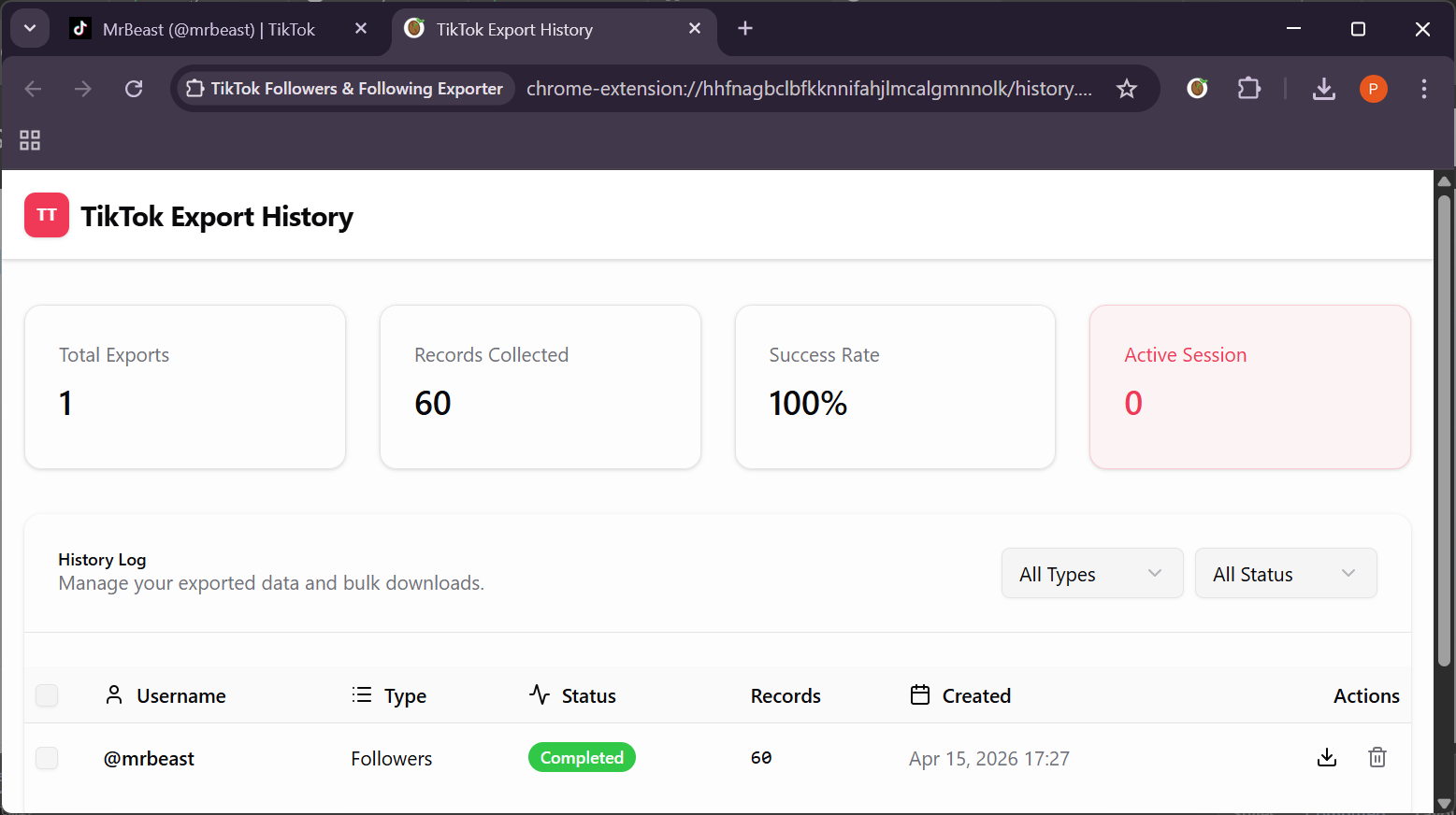This screenshot has width=1456, height=815.
Task: Click the Created column calendar icon
Action: click(920, 694)
